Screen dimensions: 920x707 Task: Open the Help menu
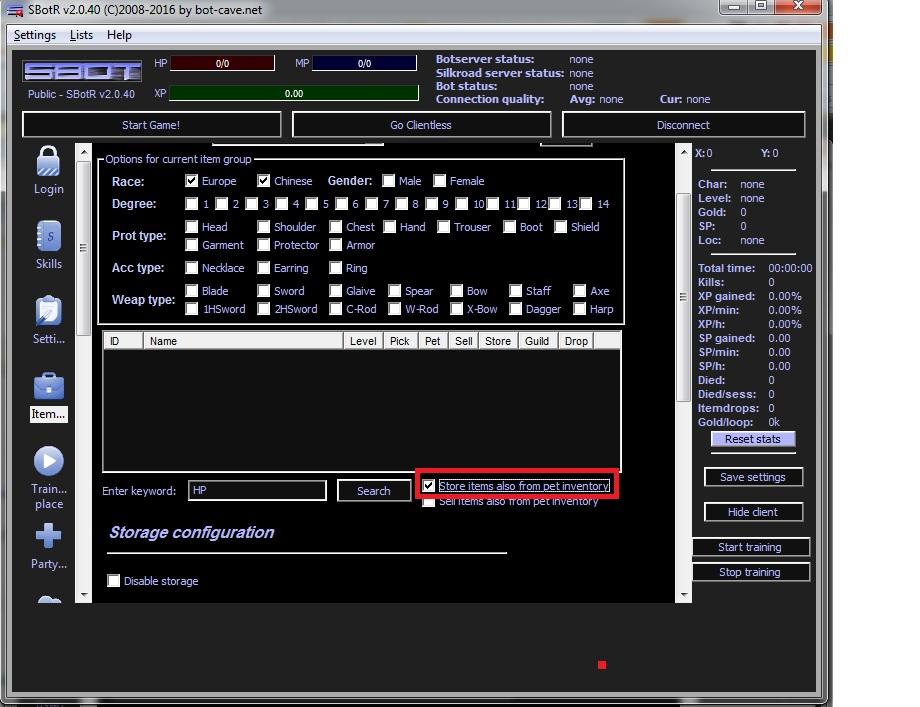pyautogui.click(x=119, y=35)
